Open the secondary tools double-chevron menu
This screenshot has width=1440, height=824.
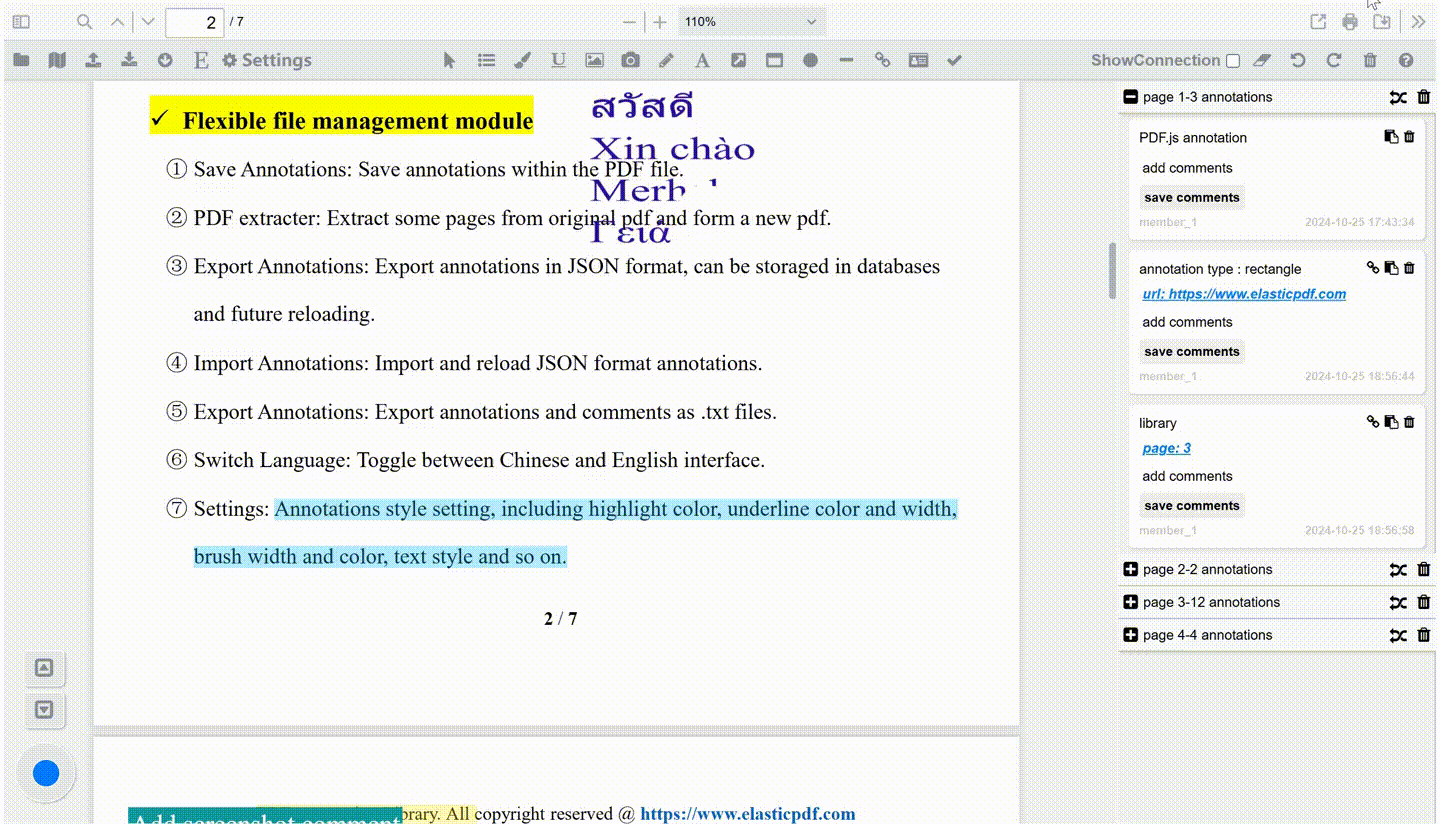(x=1418, y=22)
